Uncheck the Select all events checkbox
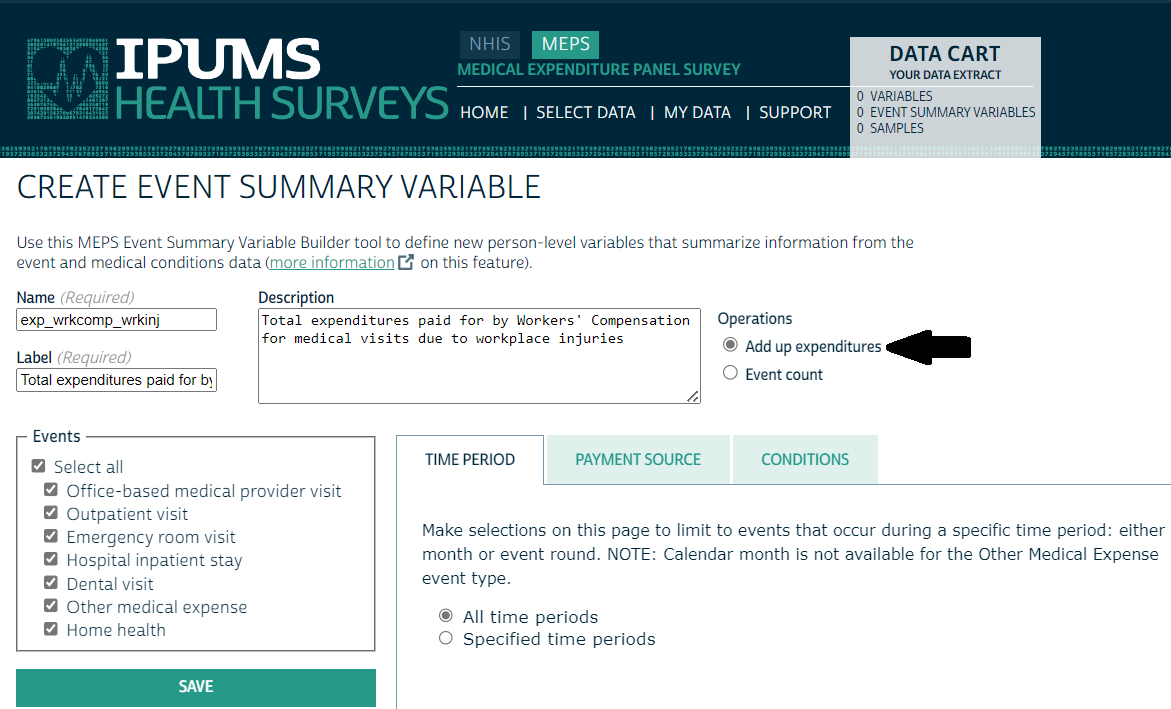Screen dimensions: 1171x709 [x=38, y=466]
